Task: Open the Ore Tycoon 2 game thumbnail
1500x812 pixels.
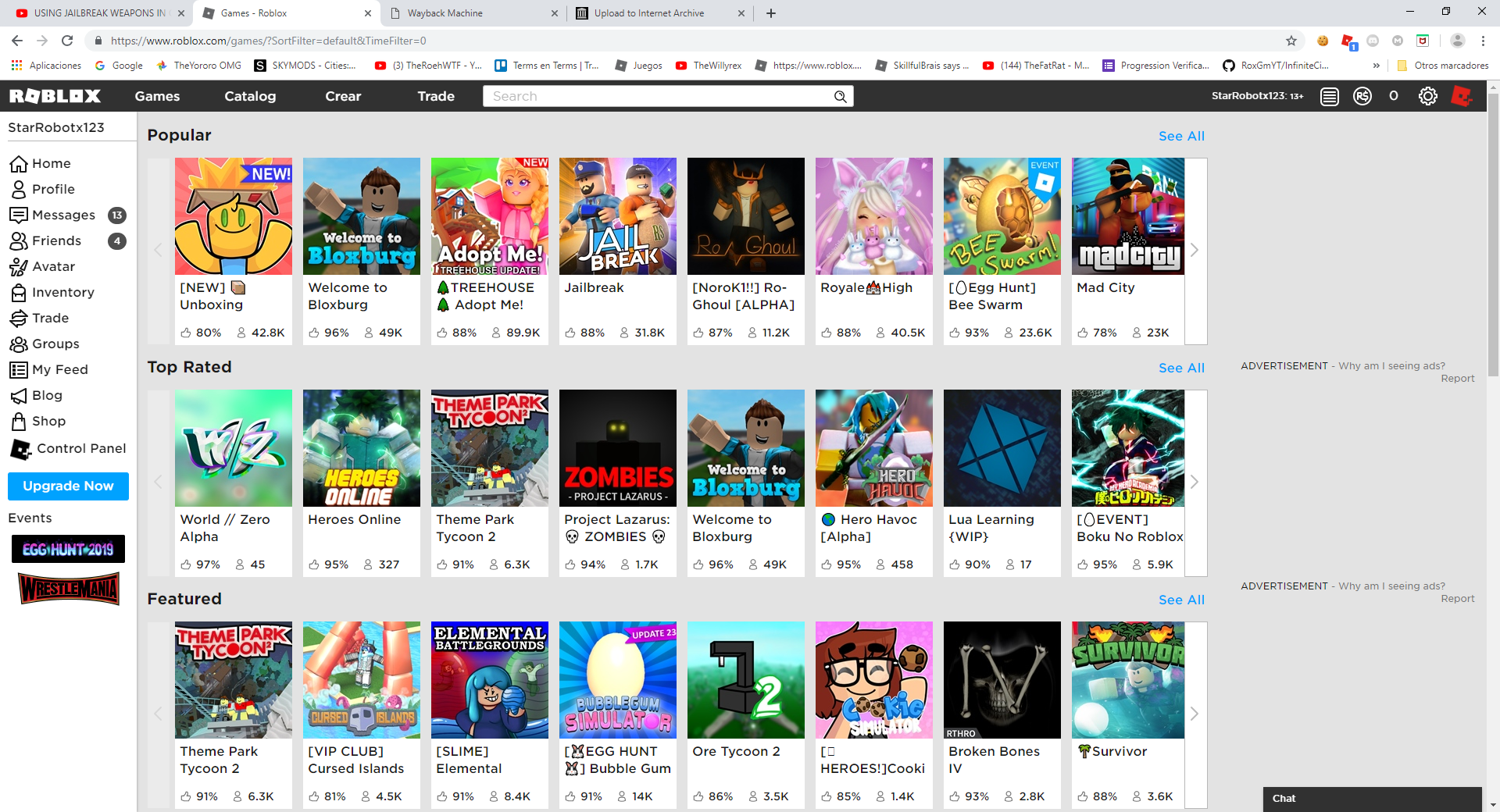Action: [x=746, y=680]
